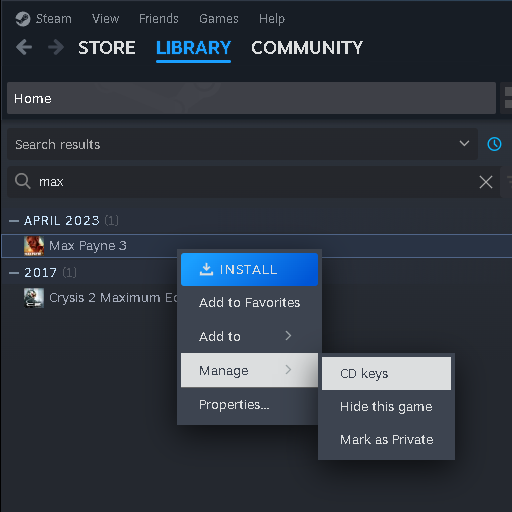The width and height of the screenshot is (512, 512).
Task: Switch to the LIBRARY tab
Action: [x=193, y=47]
